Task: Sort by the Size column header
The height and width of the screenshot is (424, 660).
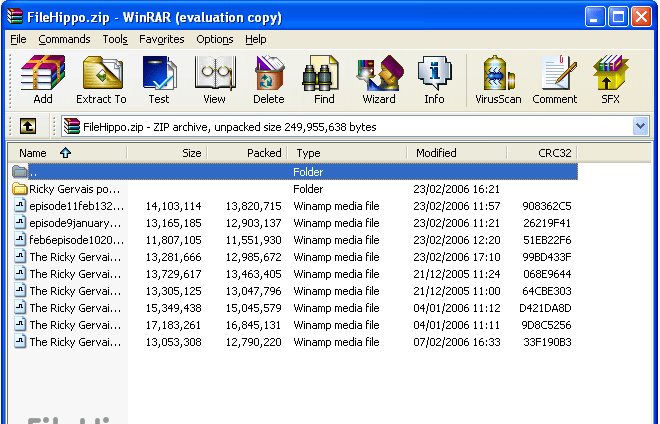Action: (x=167, y=153)
